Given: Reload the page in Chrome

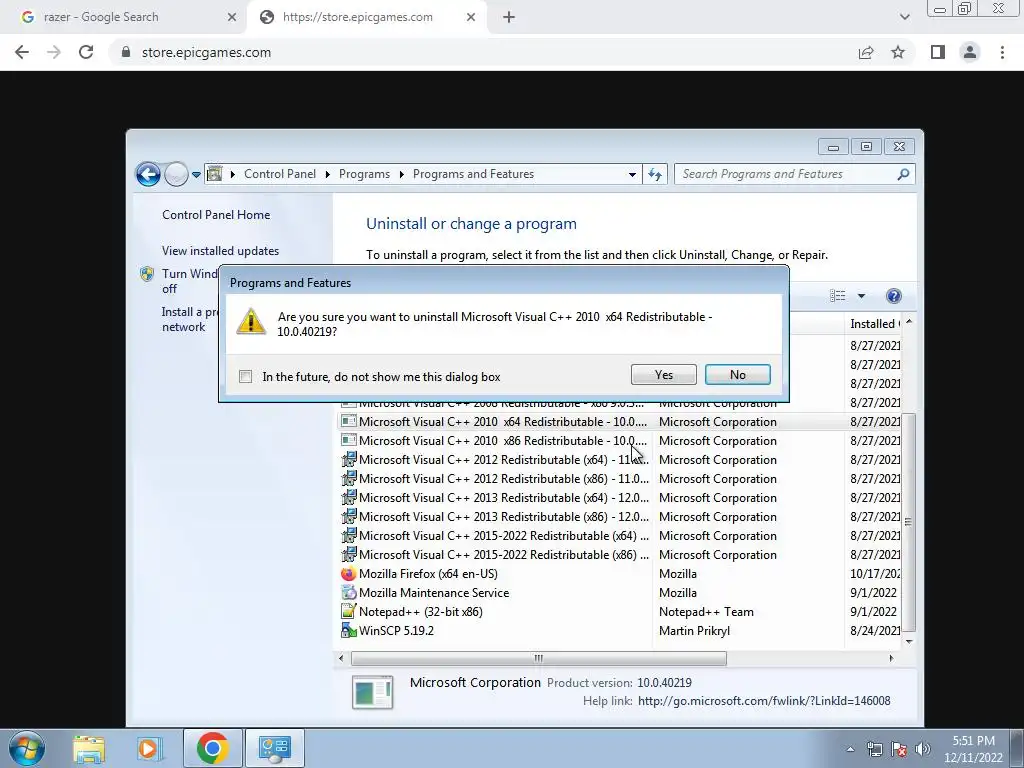Looking at the screenshot, I should (86, 52).
